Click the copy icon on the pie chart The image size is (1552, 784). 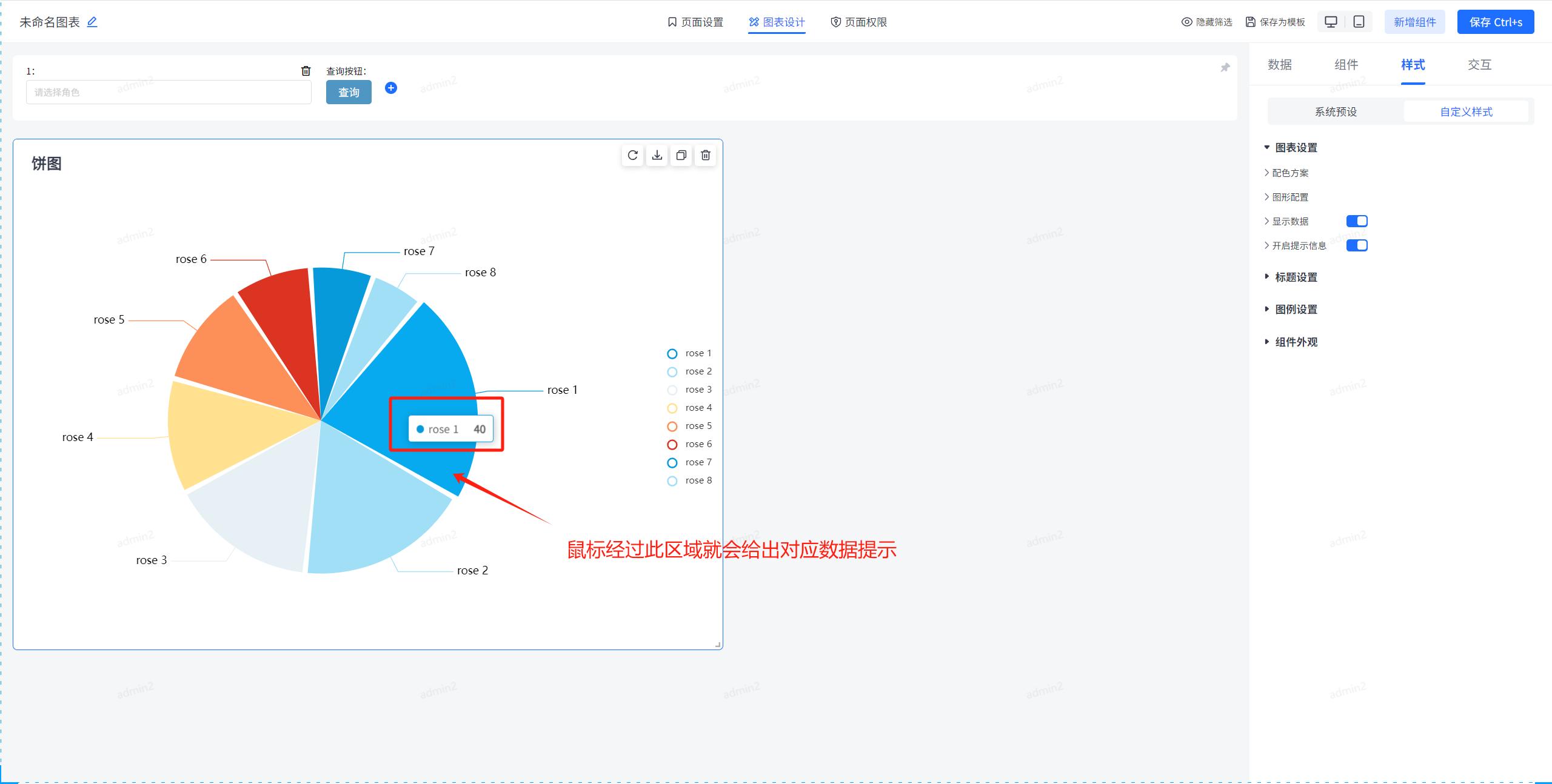[x=681, y=156]
